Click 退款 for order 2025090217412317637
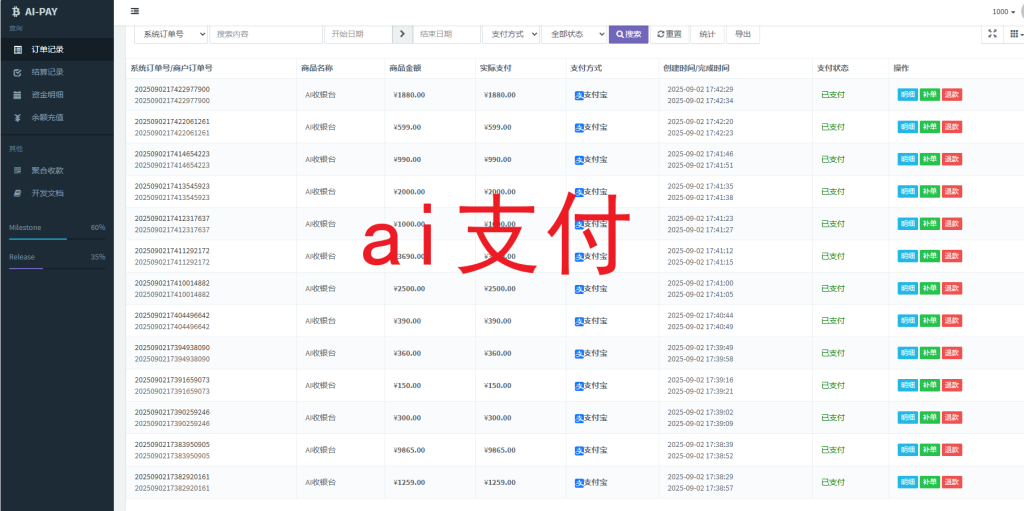This screenshot has width=1024, height=511. click(952, 223)
